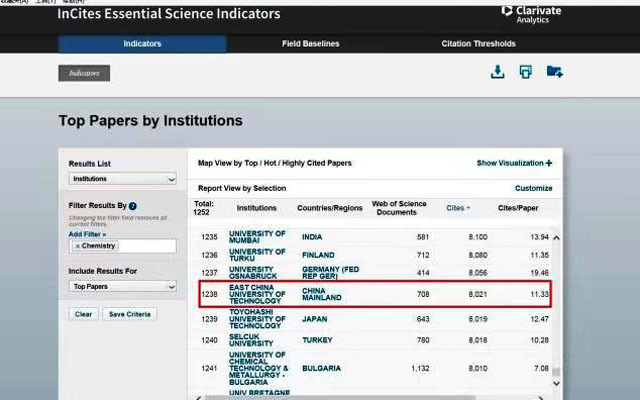Save report to folder icon
The image size is (640, 400).
tap(555, 71)
